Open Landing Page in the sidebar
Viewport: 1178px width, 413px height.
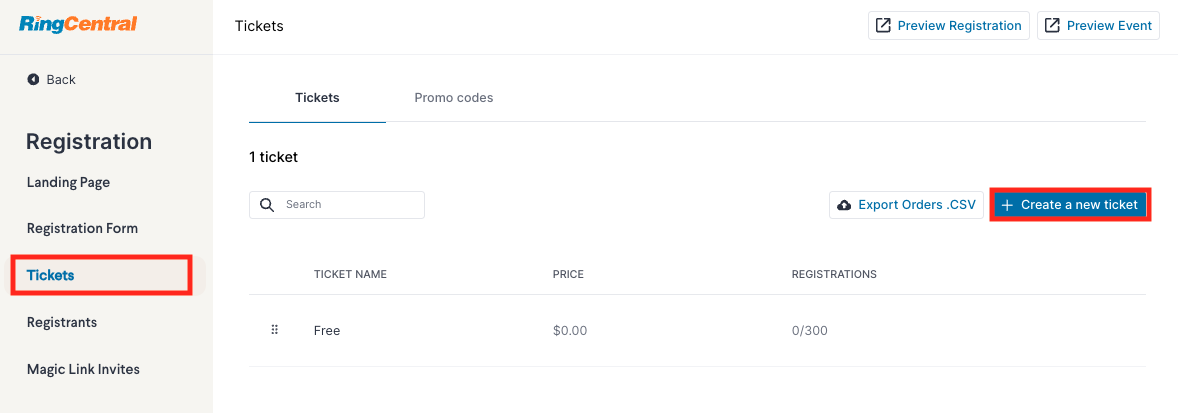(x=69, y=182)
